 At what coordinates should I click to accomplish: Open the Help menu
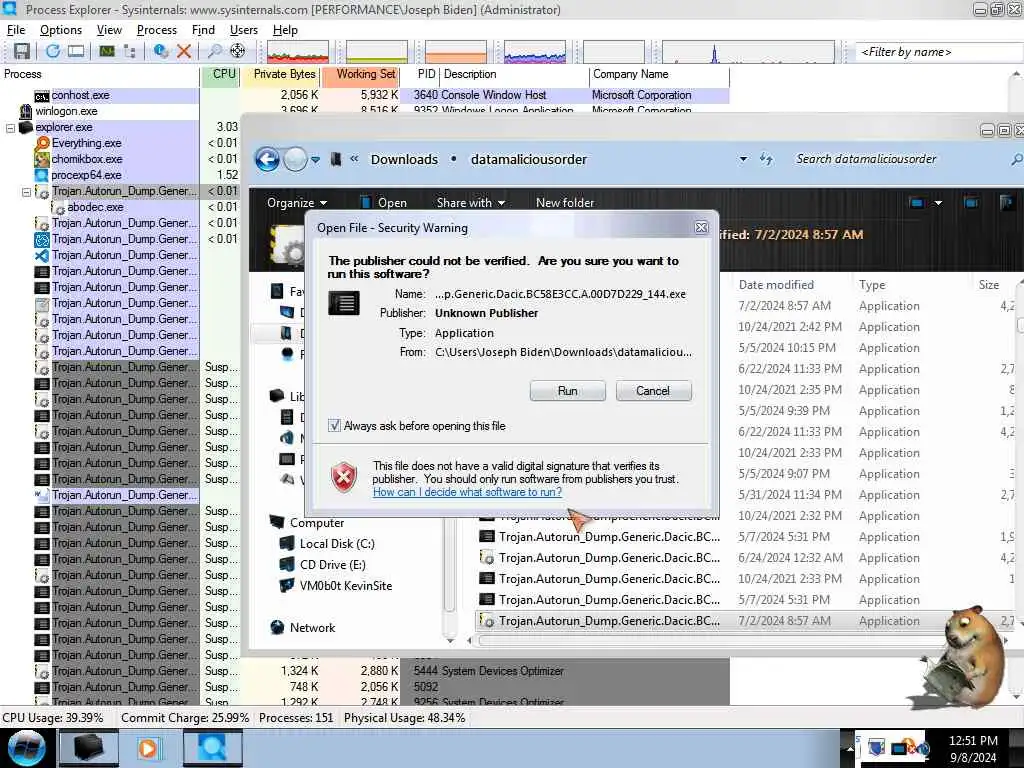(285, 30)
